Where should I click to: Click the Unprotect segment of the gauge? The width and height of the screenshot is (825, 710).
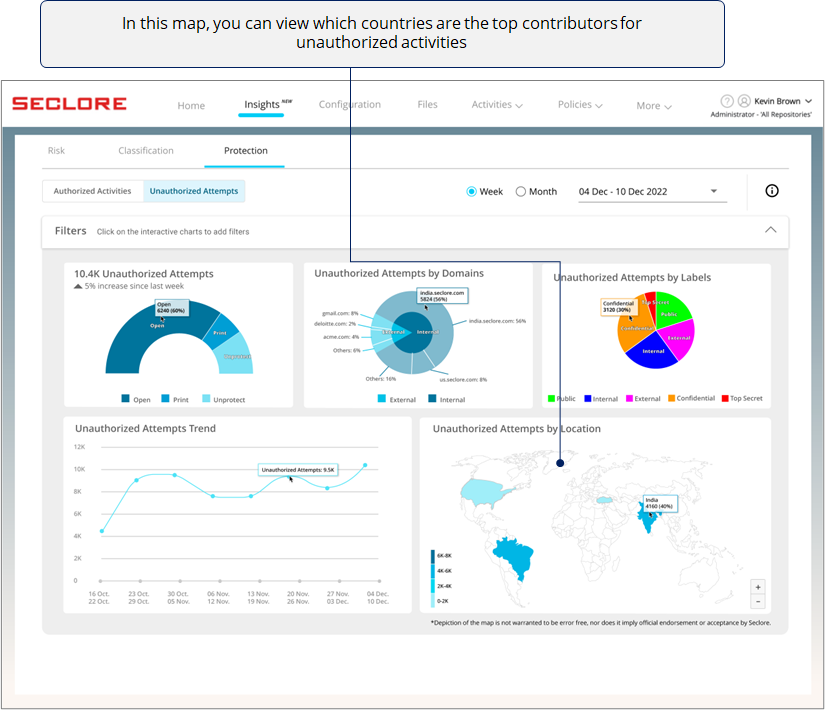point(236,356)
